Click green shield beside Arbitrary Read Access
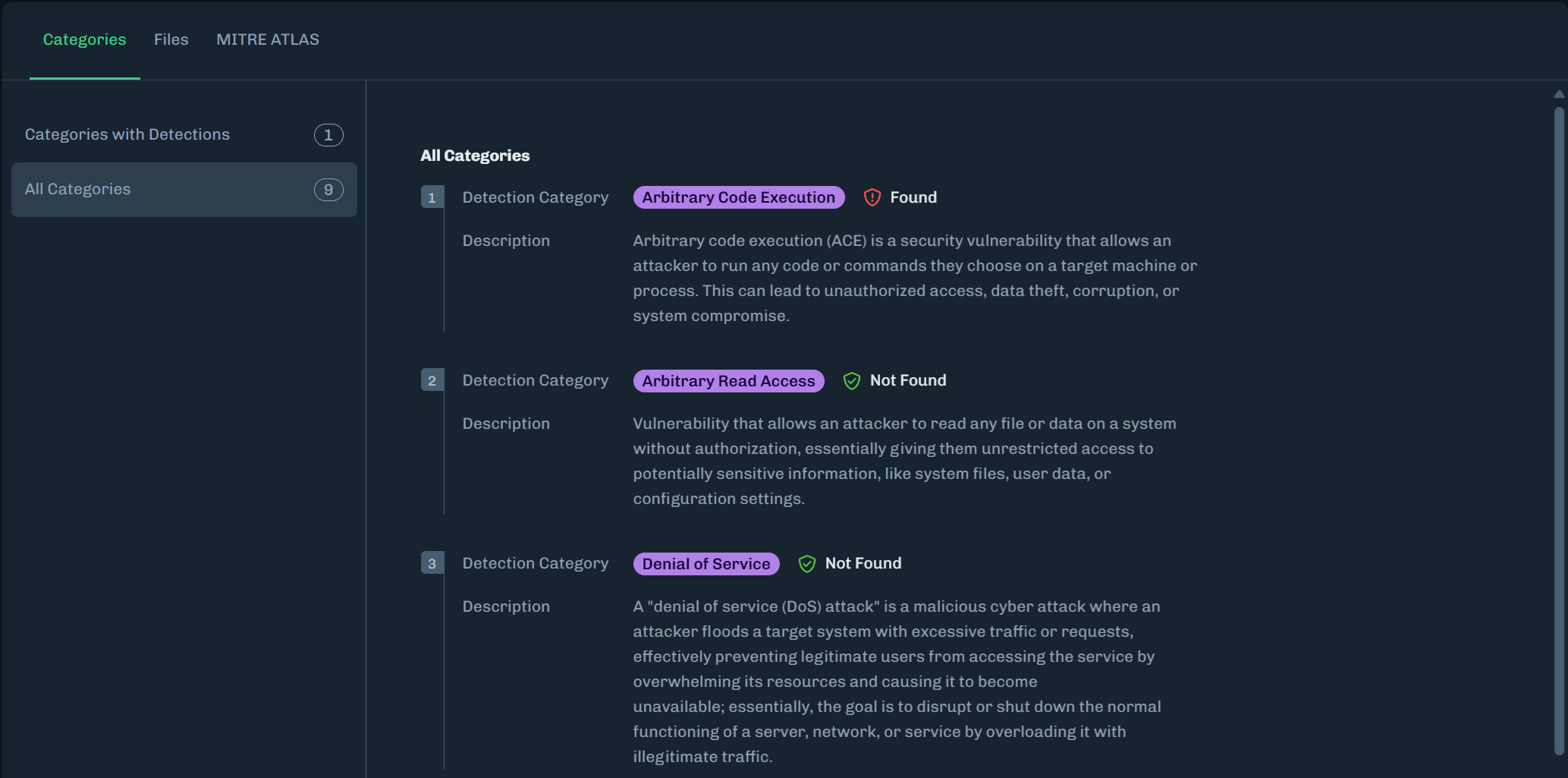This screenshot has height=778, width=1568. pos(852,381)
